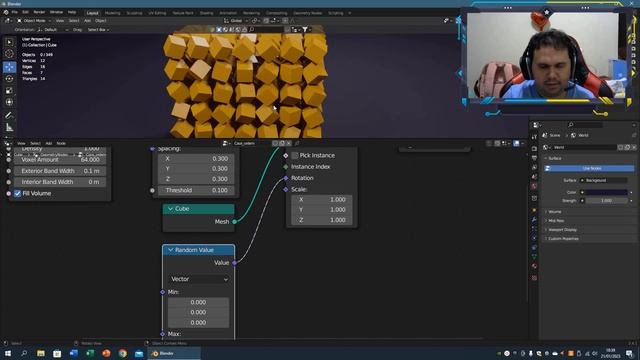Open the Output properties tab
Image resolution: width=640 pixels, height=360 pixels.
(x=534, y=158)
